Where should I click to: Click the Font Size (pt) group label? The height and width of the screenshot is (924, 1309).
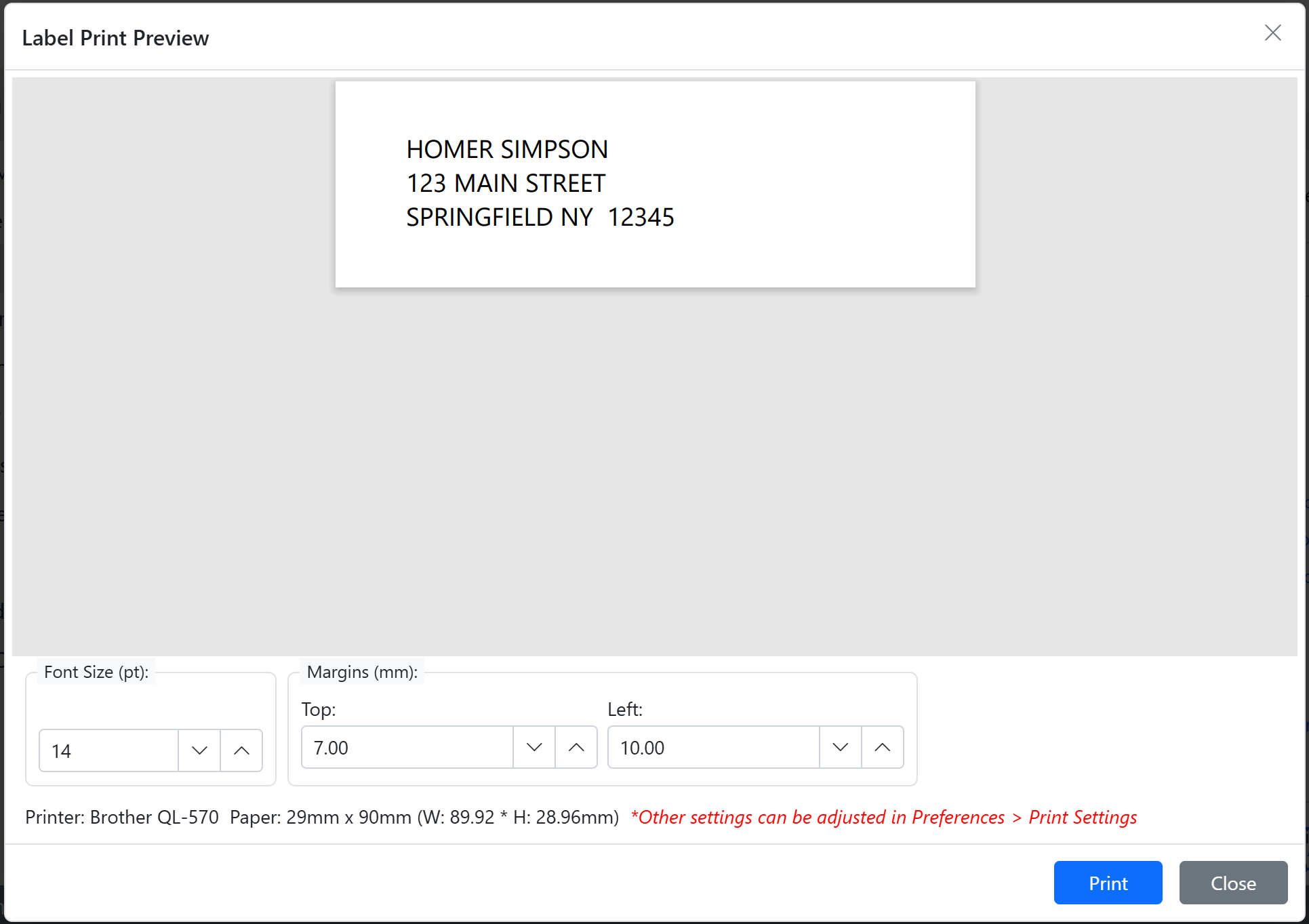(x=96, y=671)
